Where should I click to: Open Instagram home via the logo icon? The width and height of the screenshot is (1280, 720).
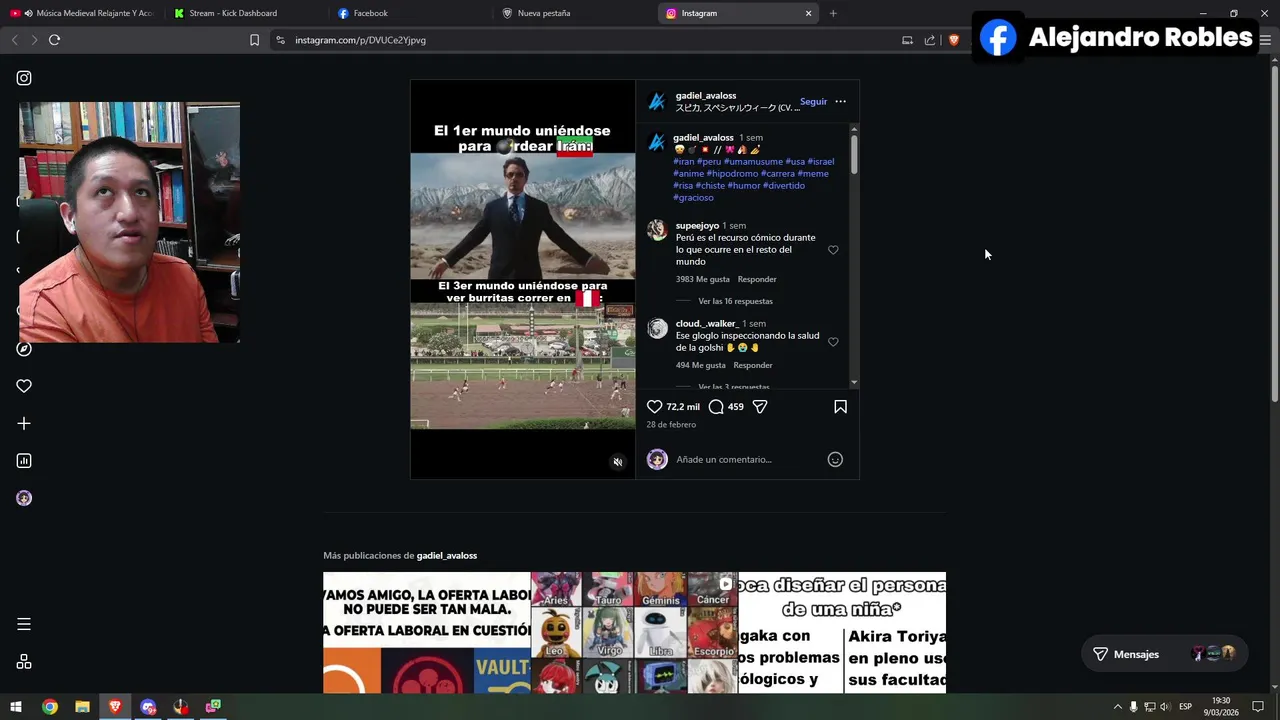(24, 78)
